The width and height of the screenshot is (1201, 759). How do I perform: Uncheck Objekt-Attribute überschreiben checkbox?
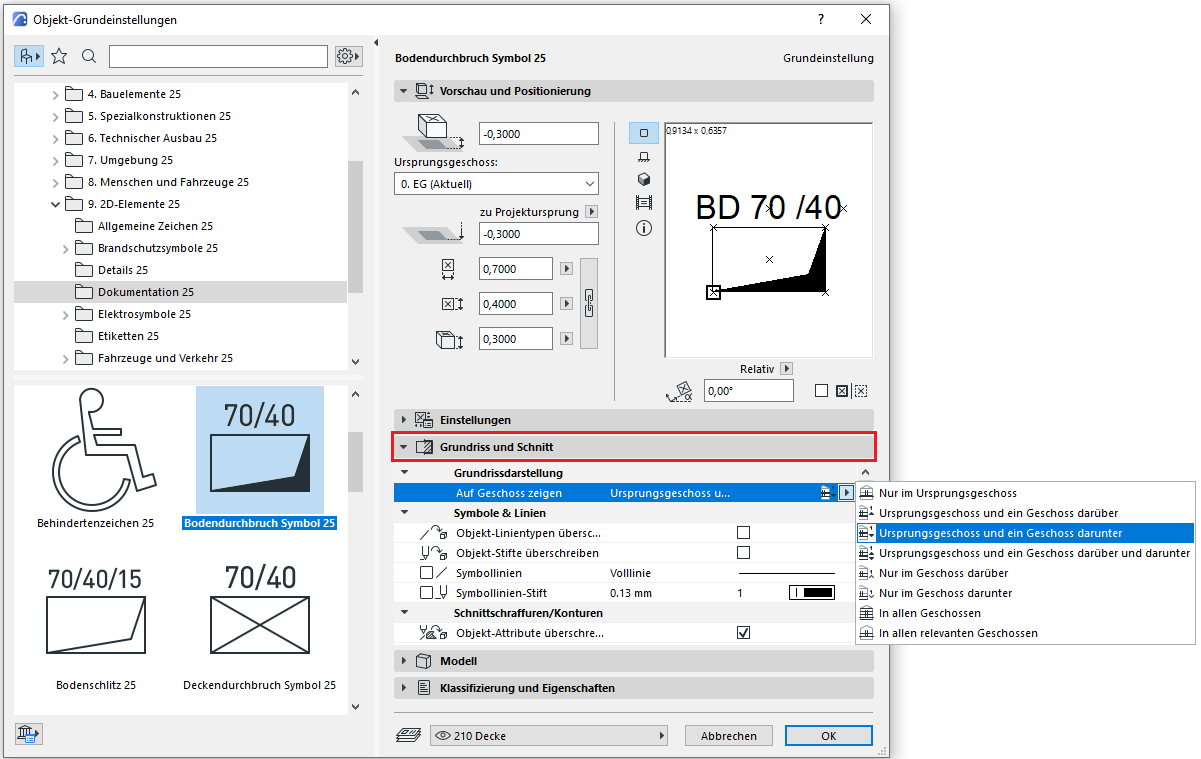tap(743, 633)
